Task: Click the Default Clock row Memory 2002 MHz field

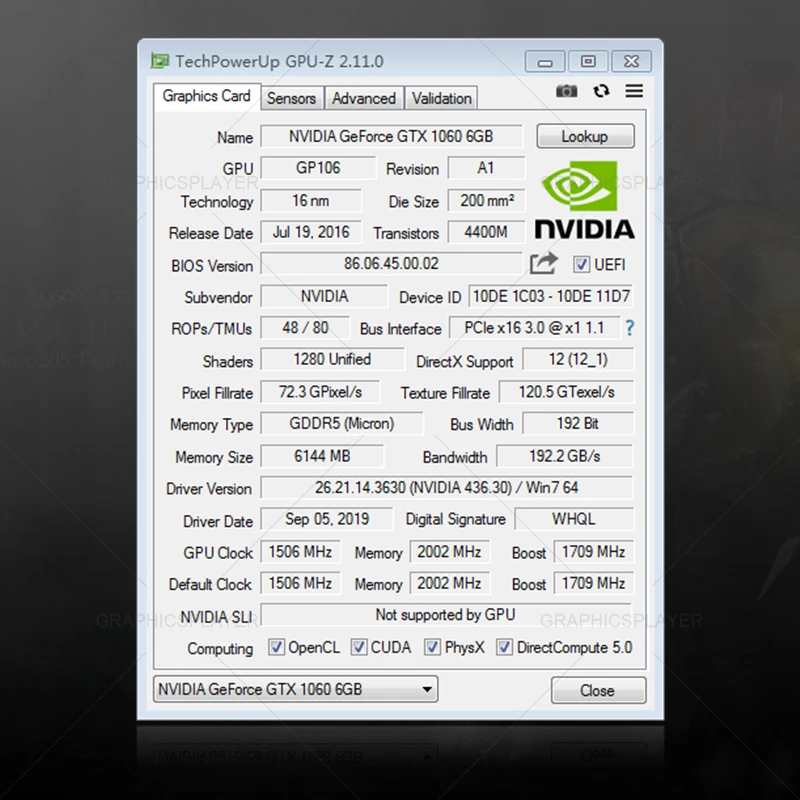Action: 449,584
